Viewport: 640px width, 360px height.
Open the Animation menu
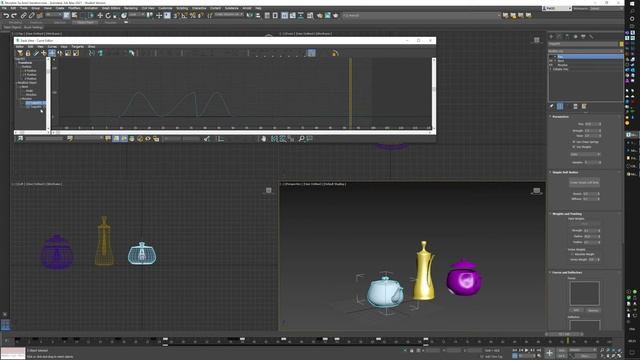click(x=91, y=8)
